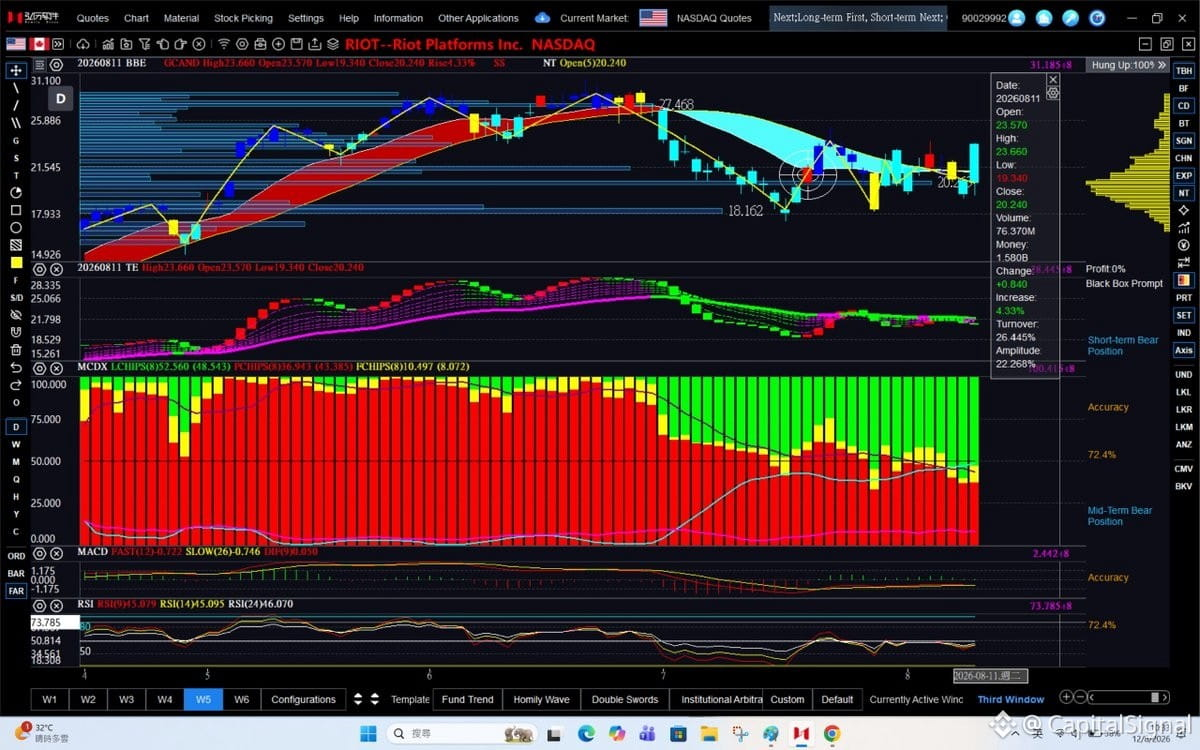Click the NASDAQ Quotes link
This screenshot has height=750, width=1200.
point(714,18)
